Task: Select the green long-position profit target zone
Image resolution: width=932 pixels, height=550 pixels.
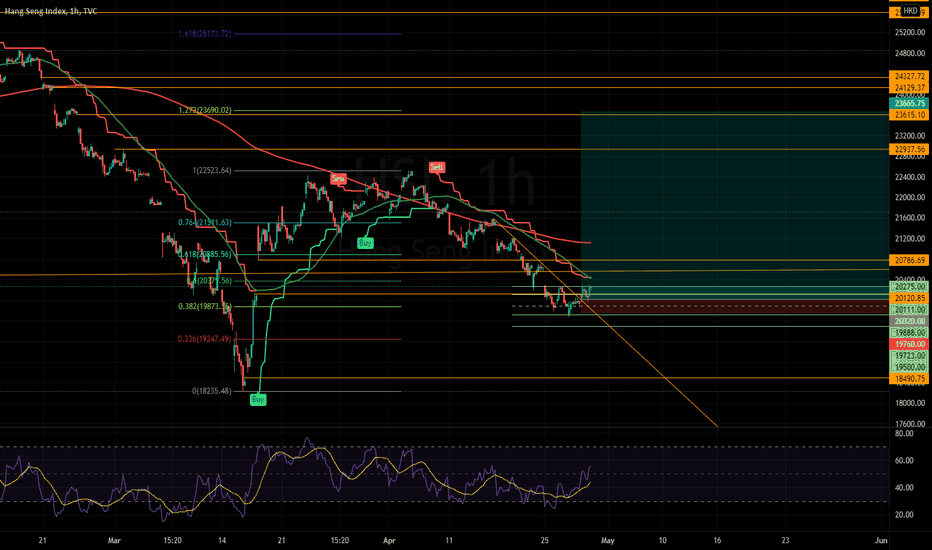Action: 735,206
